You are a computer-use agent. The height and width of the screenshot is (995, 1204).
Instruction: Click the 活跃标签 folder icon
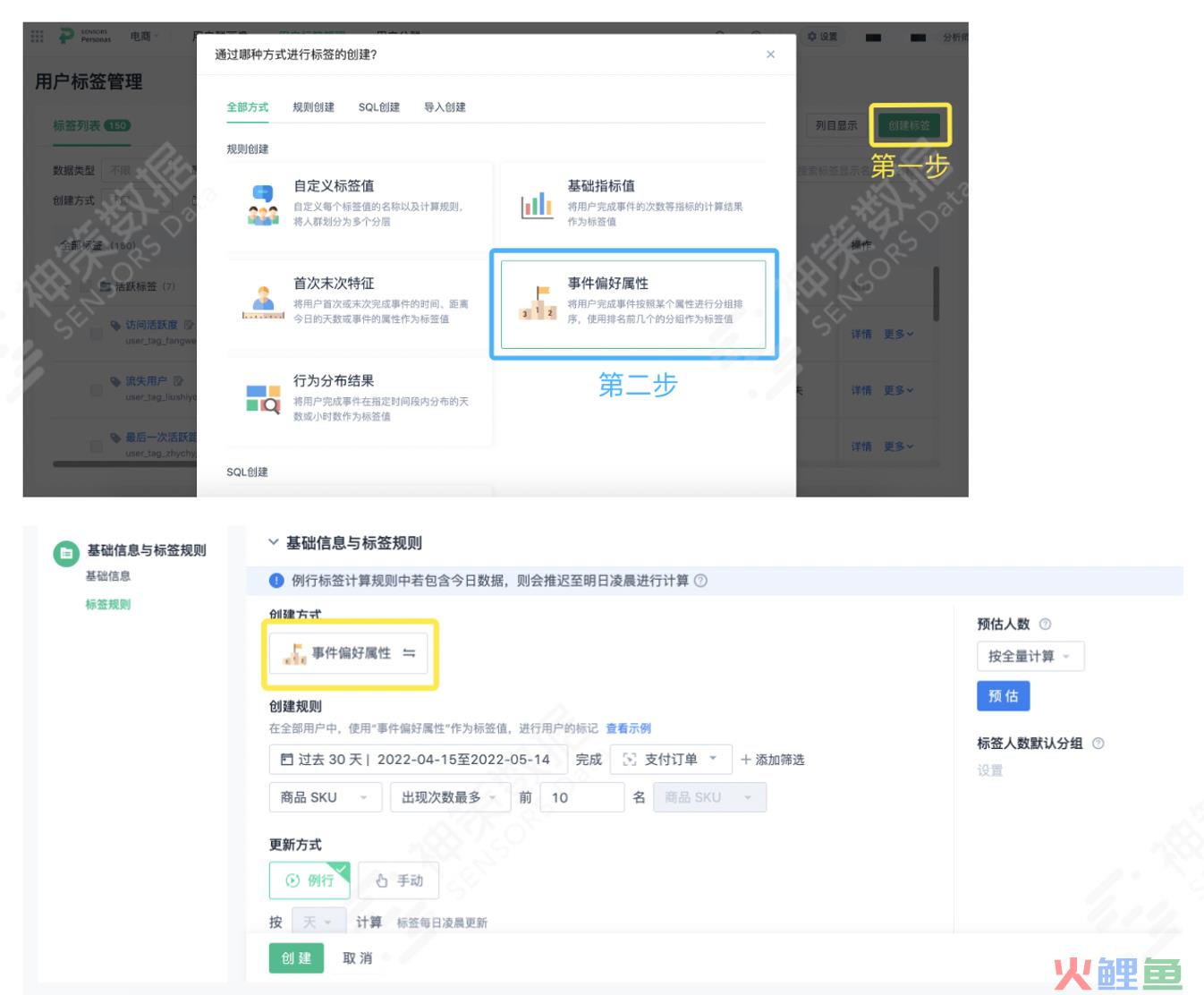[x=105, y=286]
